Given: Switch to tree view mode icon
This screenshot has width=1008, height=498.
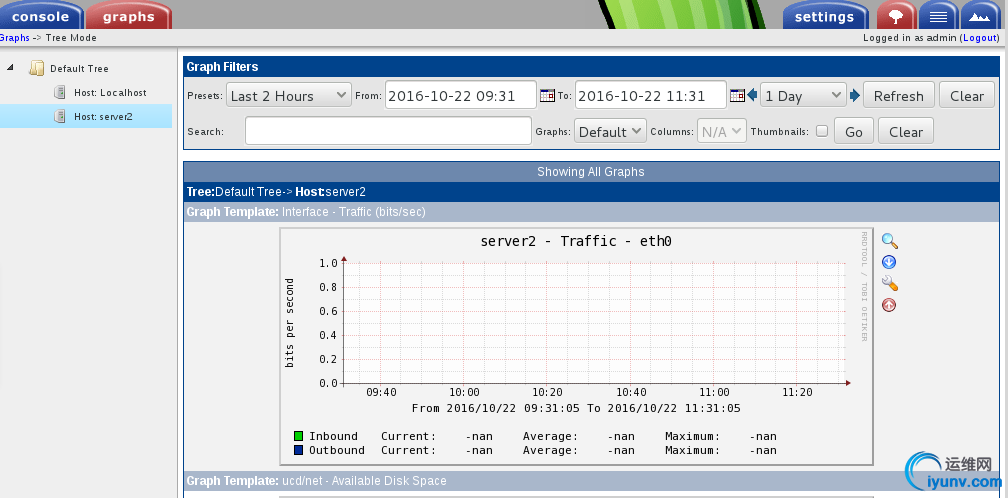Looking at the screenshot, I should click(x=896, y=16).
